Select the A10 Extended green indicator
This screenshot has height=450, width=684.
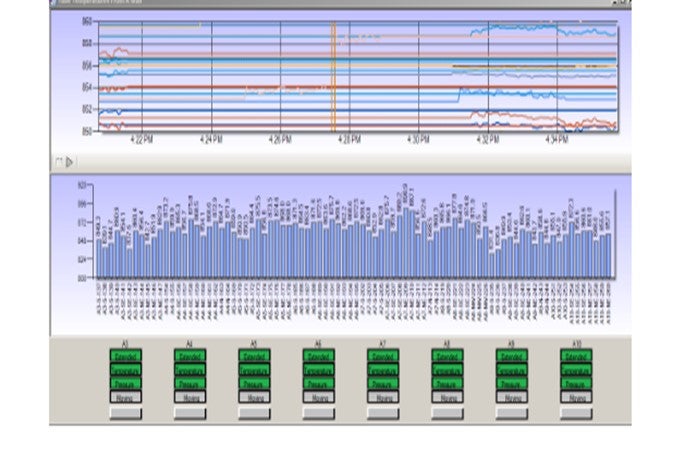pos(577,356)
